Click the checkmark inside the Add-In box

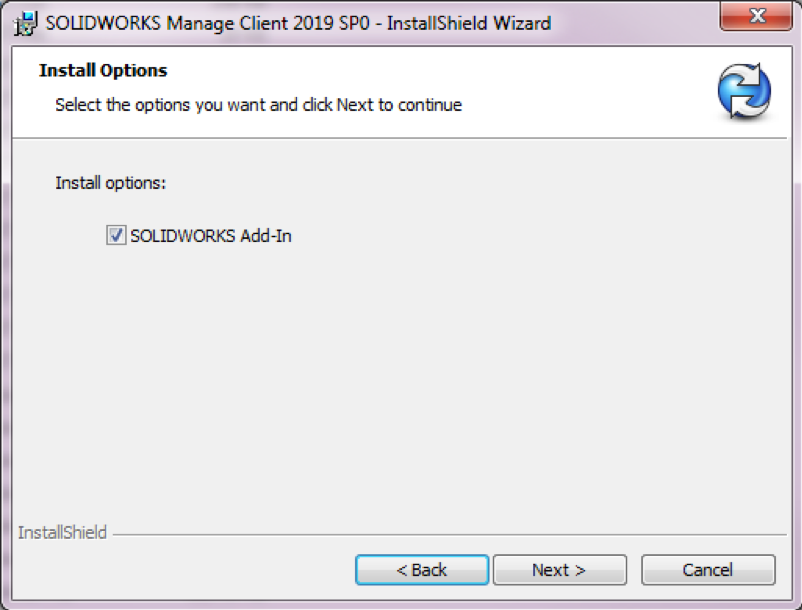116,235
